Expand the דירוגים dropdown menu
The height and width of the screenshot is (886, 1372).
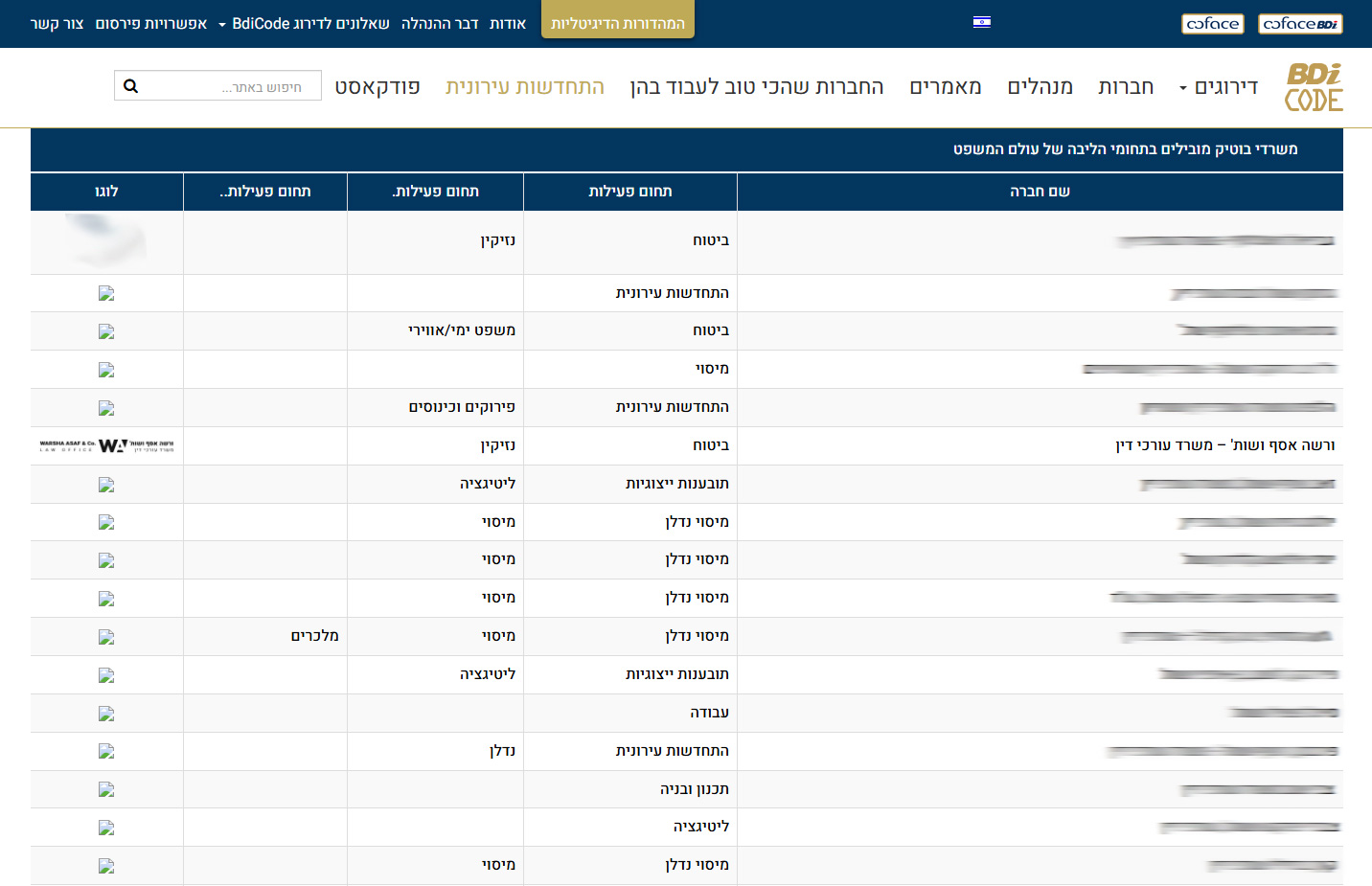[x=1218, y=87]
